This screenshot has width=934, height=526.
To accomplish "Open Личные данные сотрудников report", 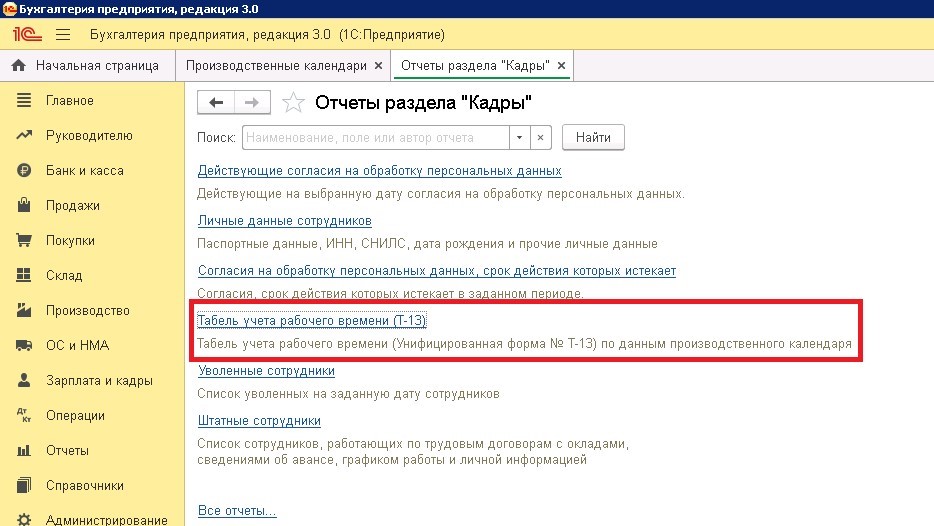I will click(x=285, y=221).
